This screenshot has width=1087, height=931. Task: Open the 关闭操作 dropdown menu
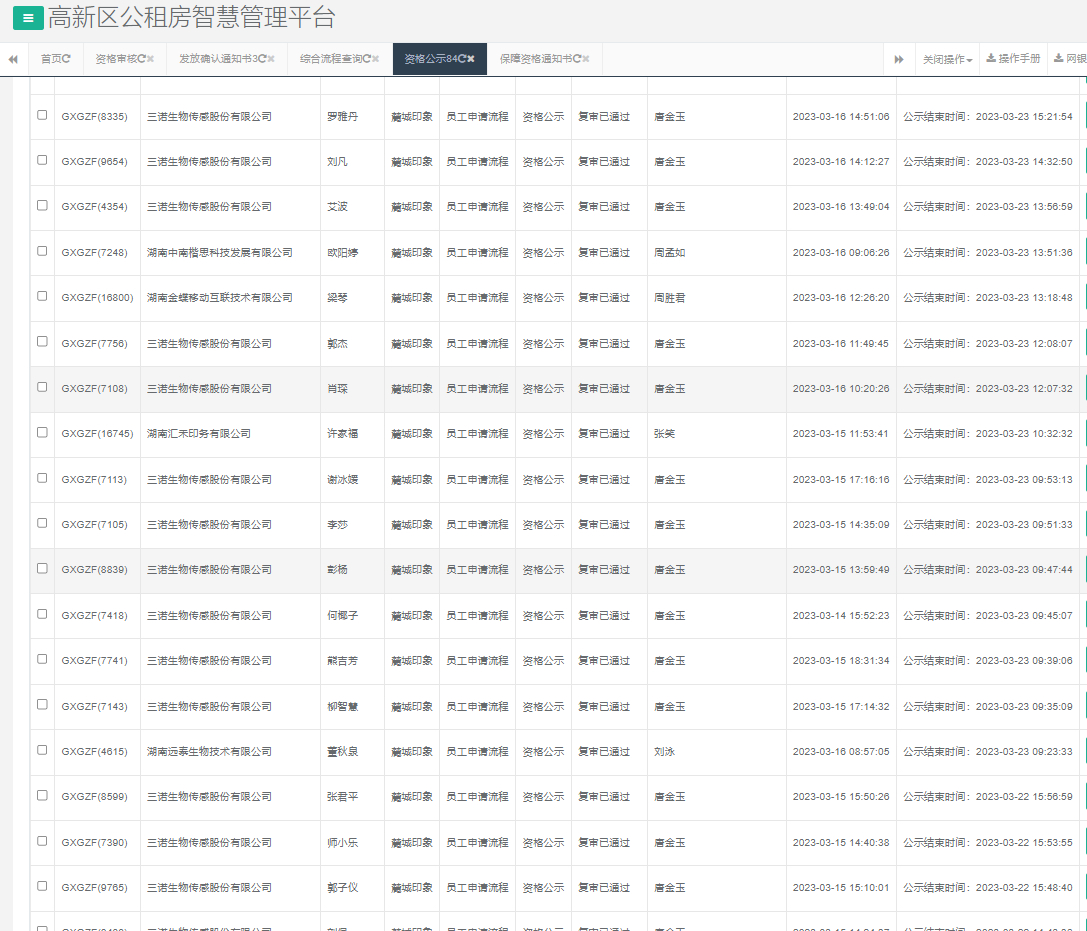946,59
